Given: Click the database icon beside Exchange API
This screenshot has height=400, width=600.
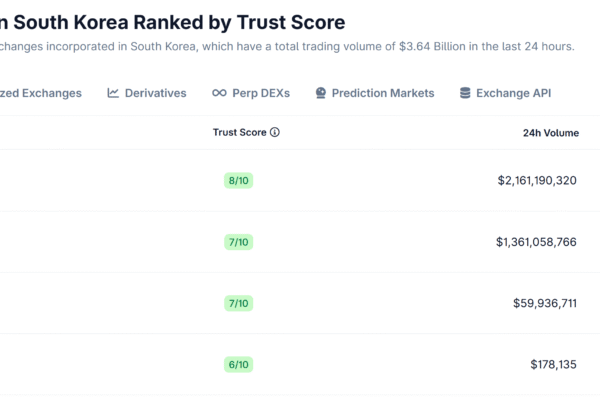Looking at the screenshot, I should point(465,93).
